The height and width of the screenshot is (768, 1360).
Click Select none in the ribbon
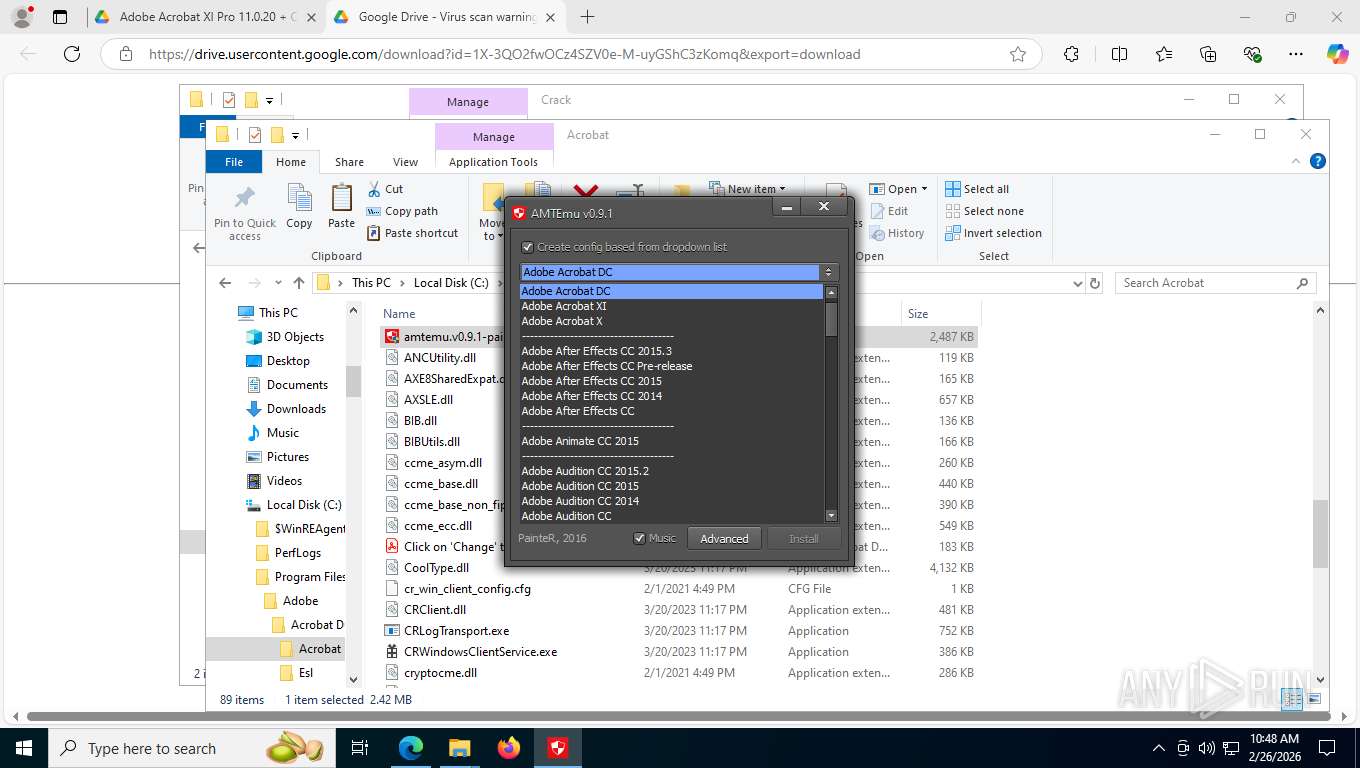pos(984,211)
